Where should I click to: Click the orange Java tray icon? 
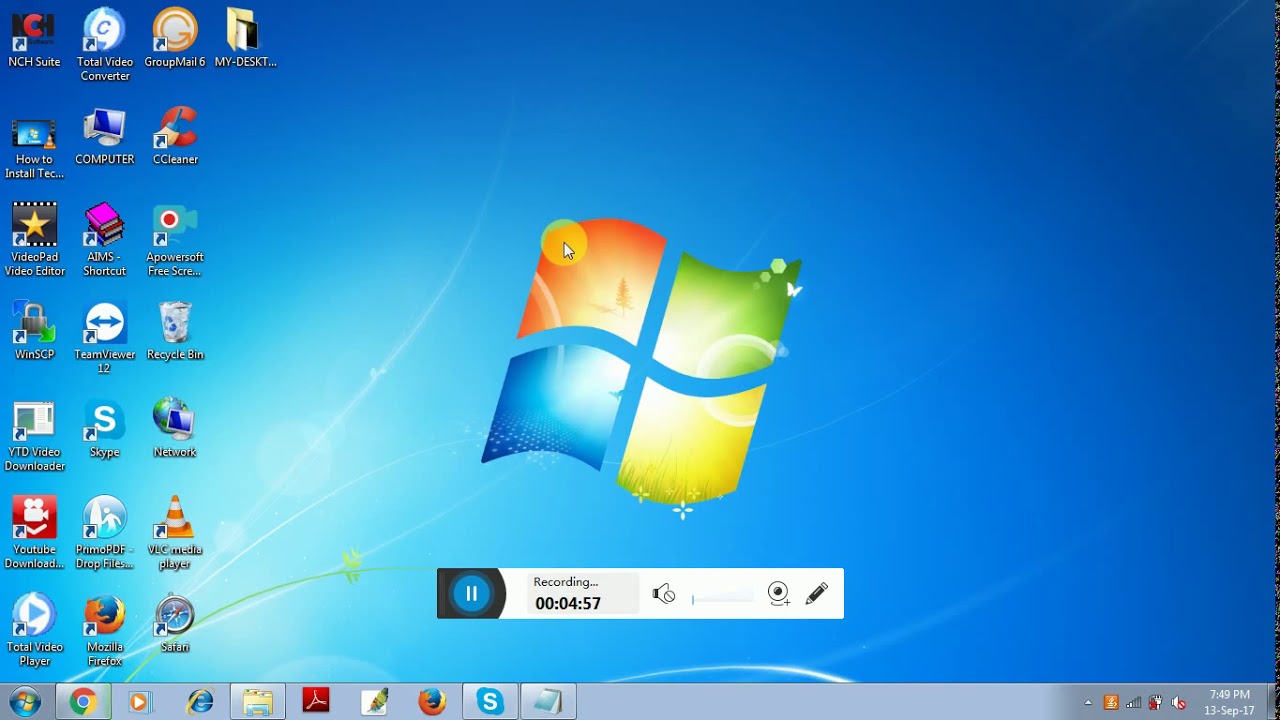click(1111, 702)
